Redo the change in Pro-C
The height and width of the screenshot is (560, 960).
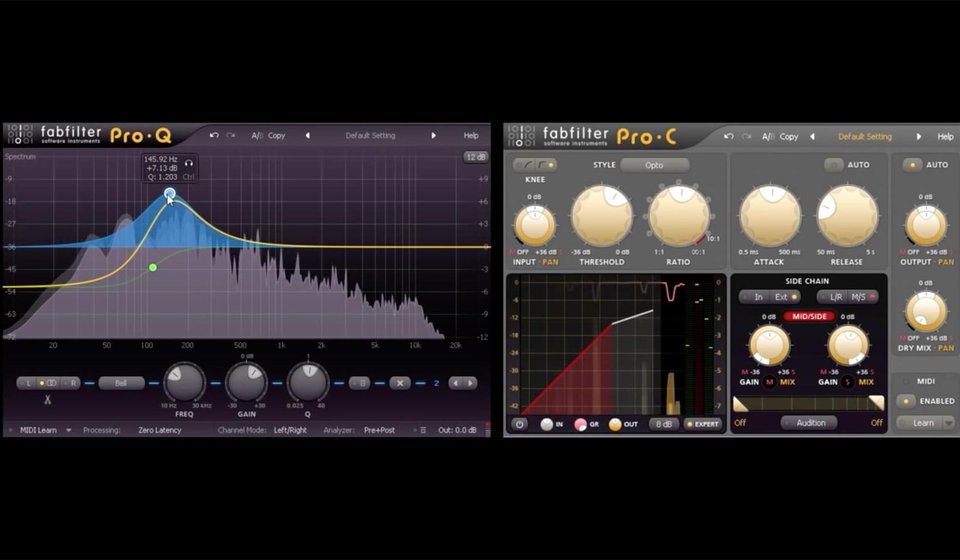tap(746, 136)
